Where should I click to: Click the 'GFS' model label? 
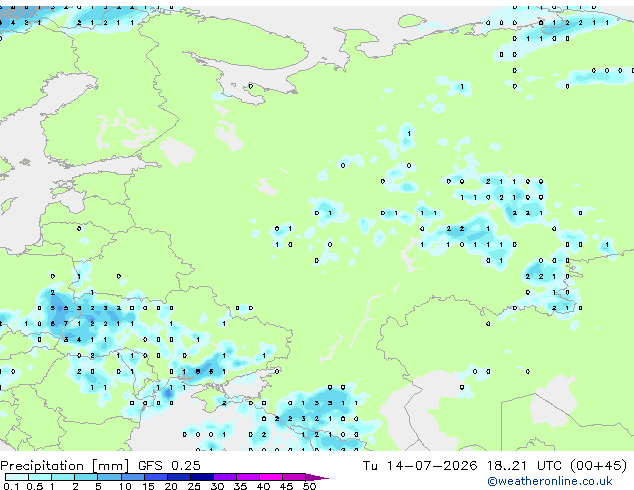[150, 466]
